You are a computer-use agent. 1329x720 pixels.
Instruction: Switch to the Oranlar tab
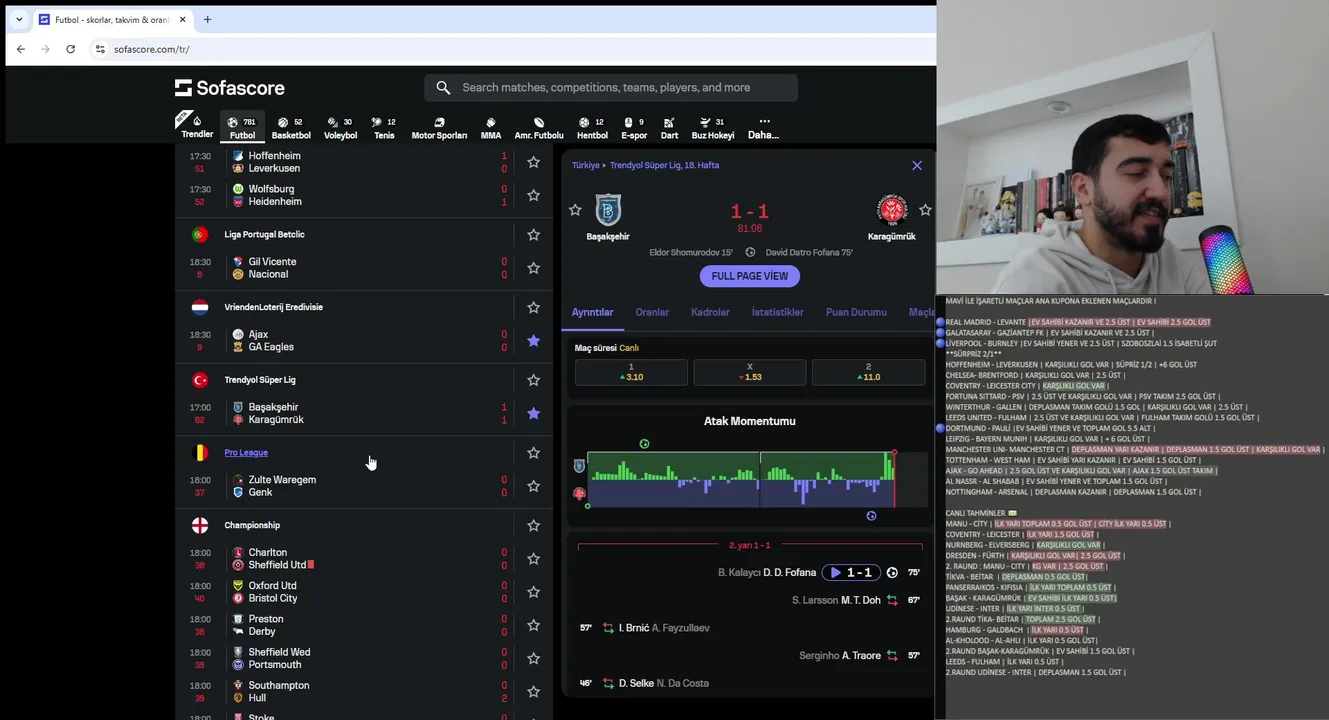coord(652,312)
